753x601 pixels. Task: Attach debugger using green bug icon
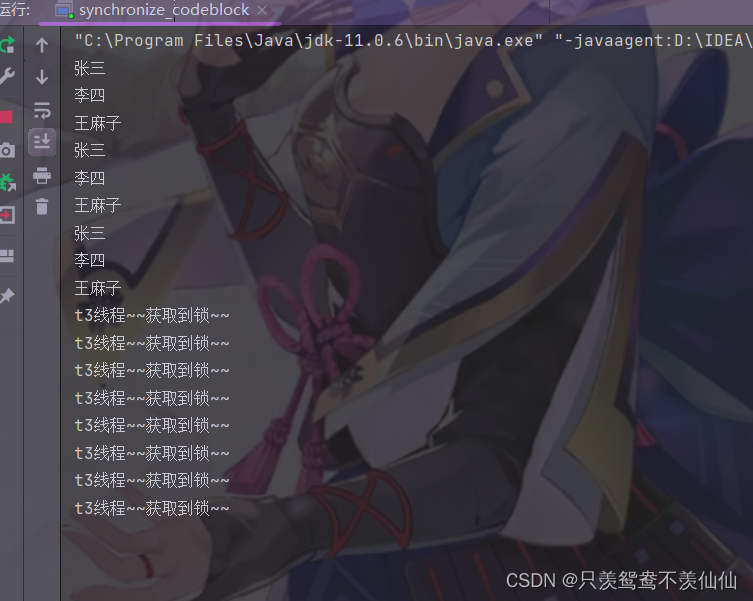pos(8,183)
